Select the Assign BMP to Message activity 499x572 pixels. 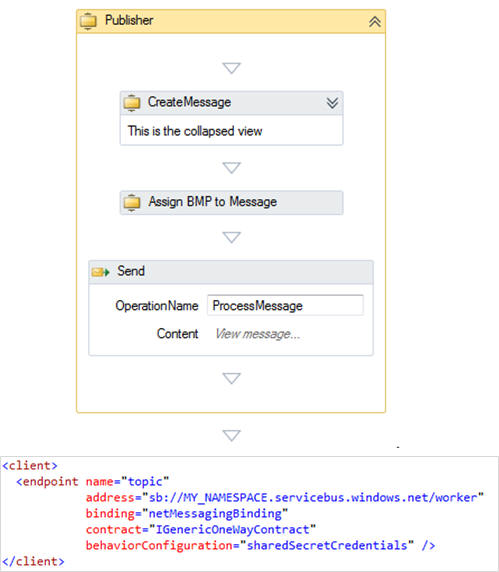coord(232,202)
